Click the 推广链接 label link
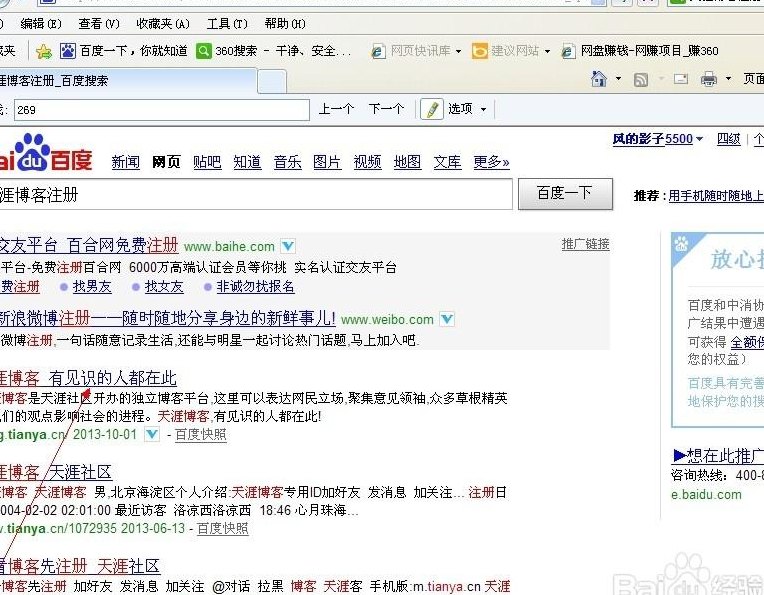The width and height of the screenshot is (764, 595). (585, 244)
